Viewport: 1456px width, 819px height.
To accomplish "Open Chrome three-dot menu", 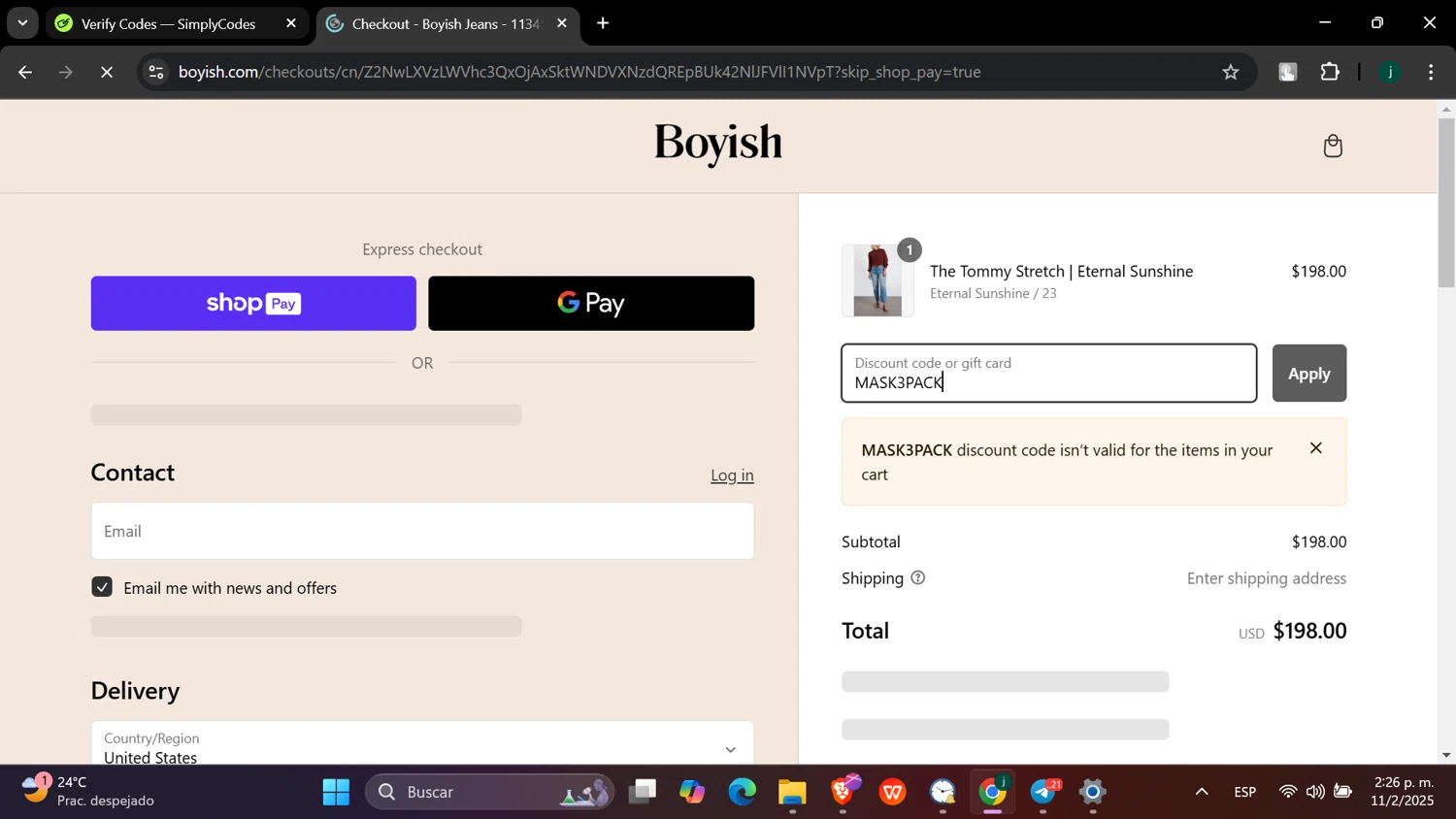I will pos(1431,72).
